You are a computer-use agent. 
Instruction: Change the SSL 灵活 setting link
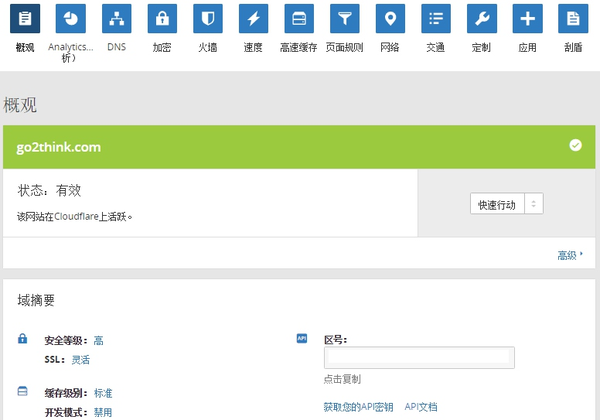pos(81,360)
